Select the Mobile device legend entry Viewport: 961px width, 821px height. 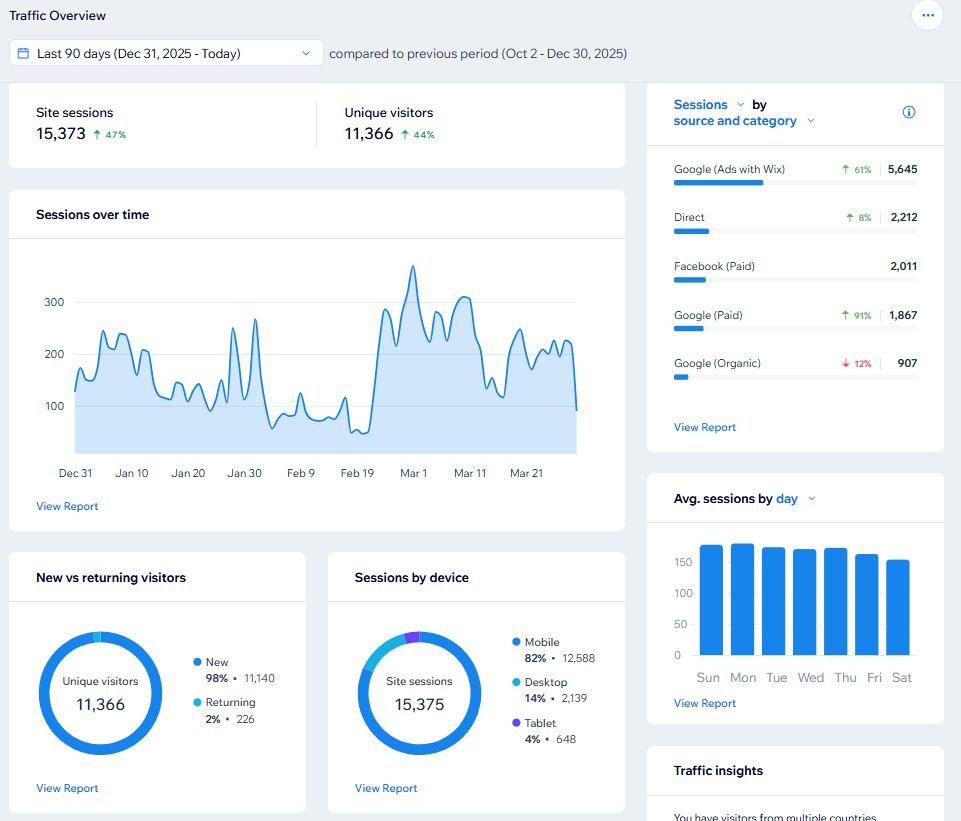tap(553, 649)
